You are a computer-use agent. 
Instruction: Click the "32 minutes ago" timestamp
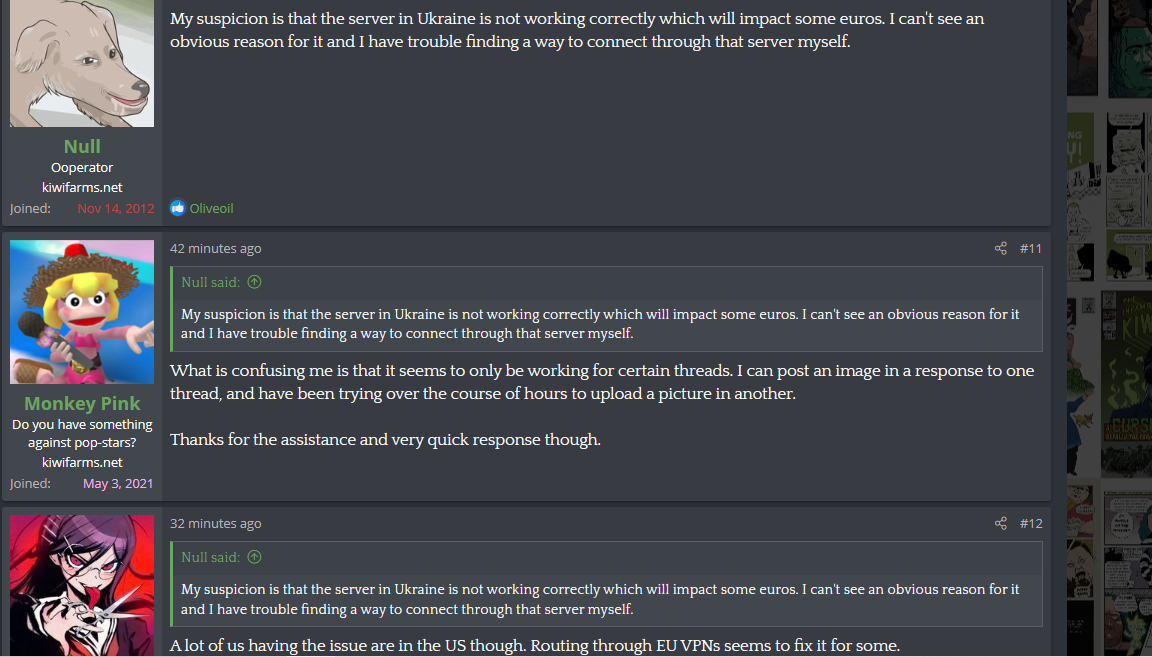pyautogui.click(x=215, y=523)
